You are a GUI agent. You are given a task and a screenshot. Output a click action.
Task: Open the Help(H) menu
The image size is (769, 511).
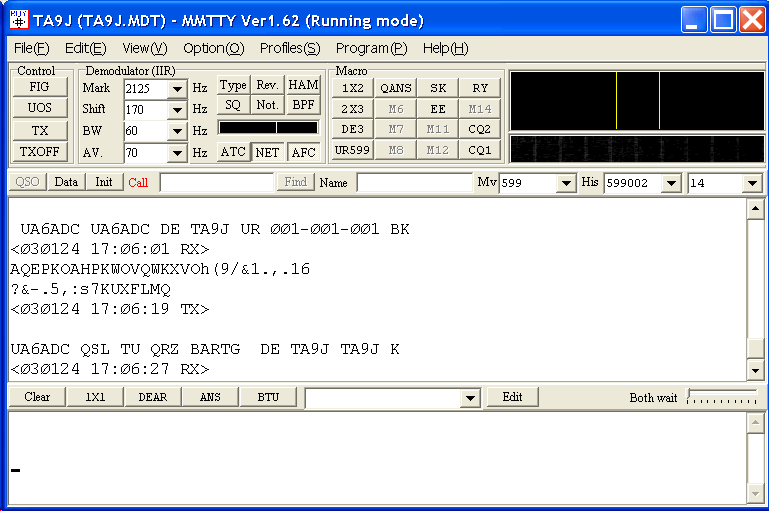445,48
